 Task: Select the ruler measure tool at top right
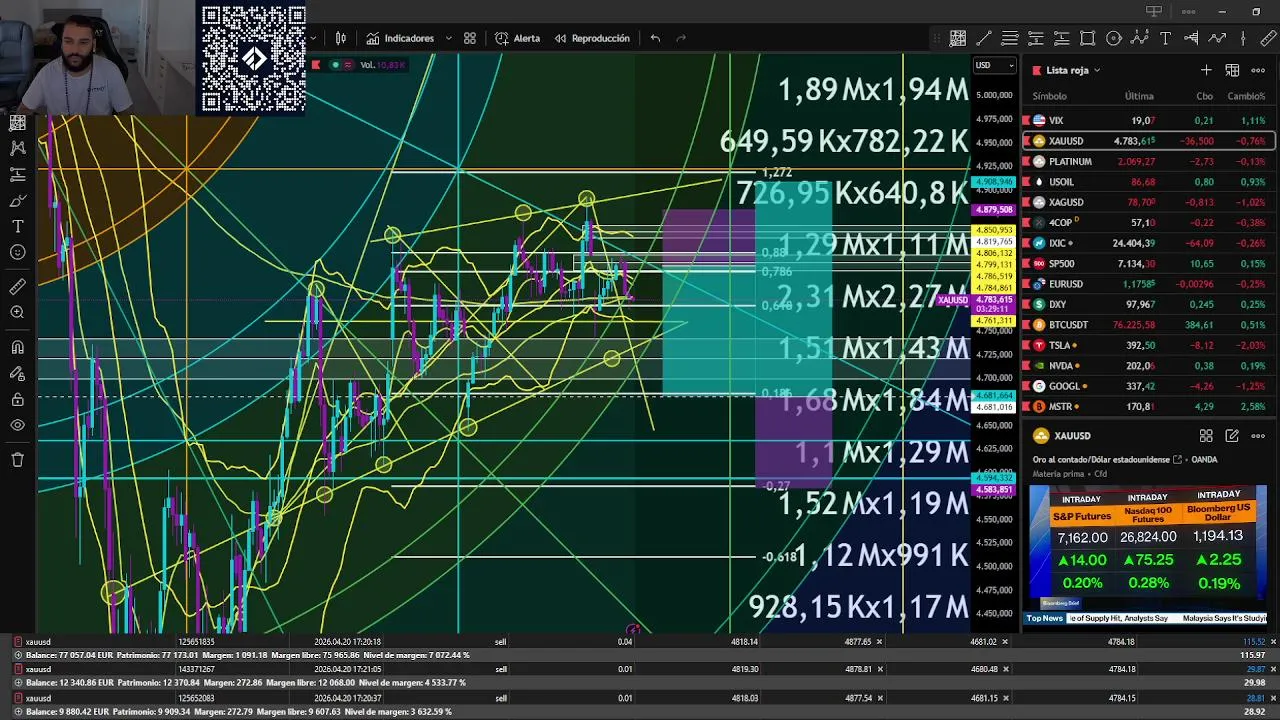1269,38
